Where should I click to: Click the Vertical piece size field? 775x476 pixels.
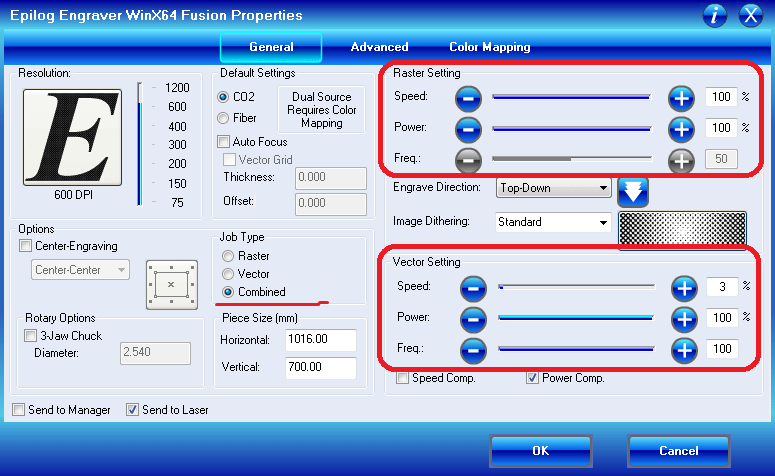coord(321,368)
